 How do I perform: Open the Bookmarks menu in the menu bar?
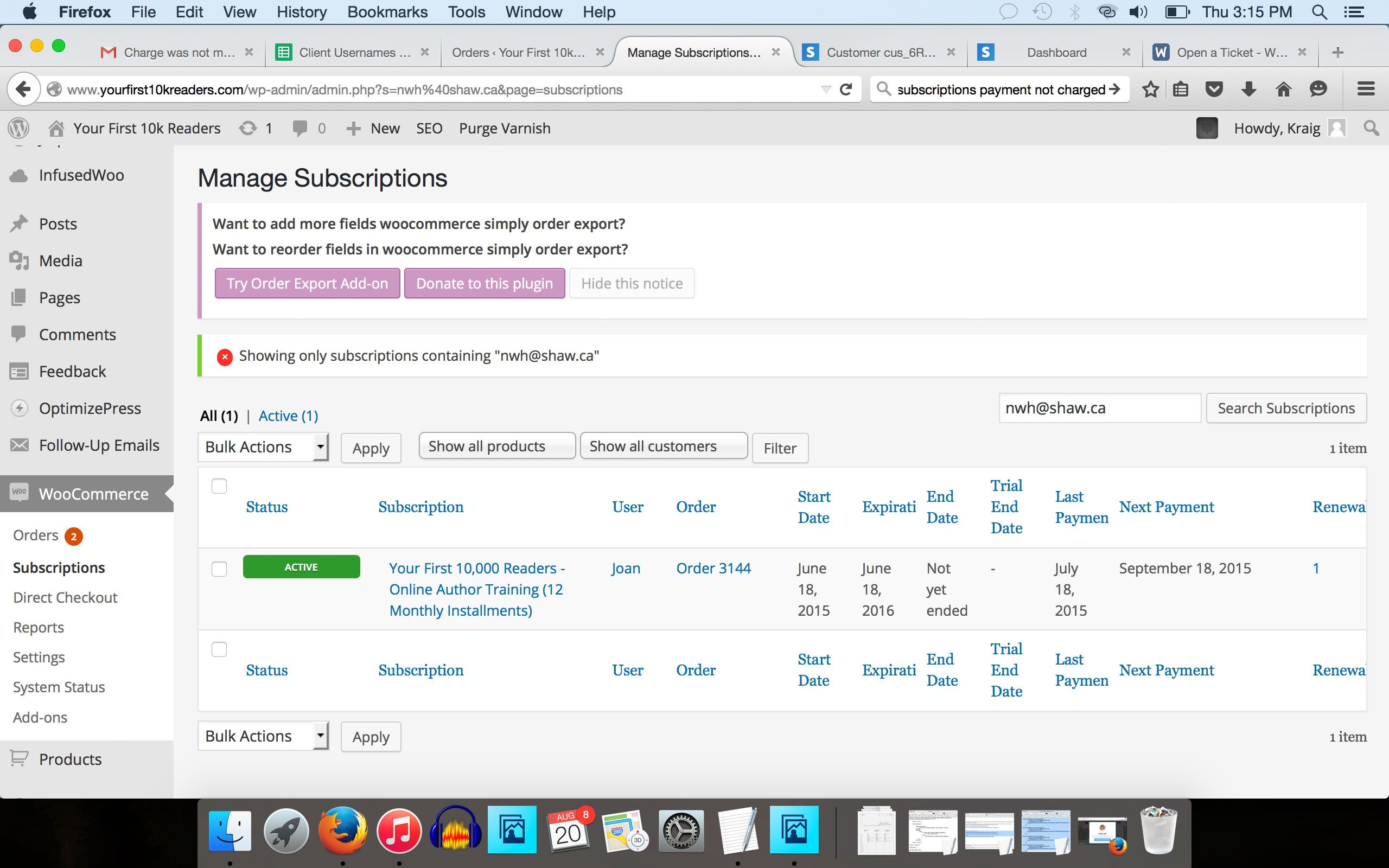click(387, 12)
